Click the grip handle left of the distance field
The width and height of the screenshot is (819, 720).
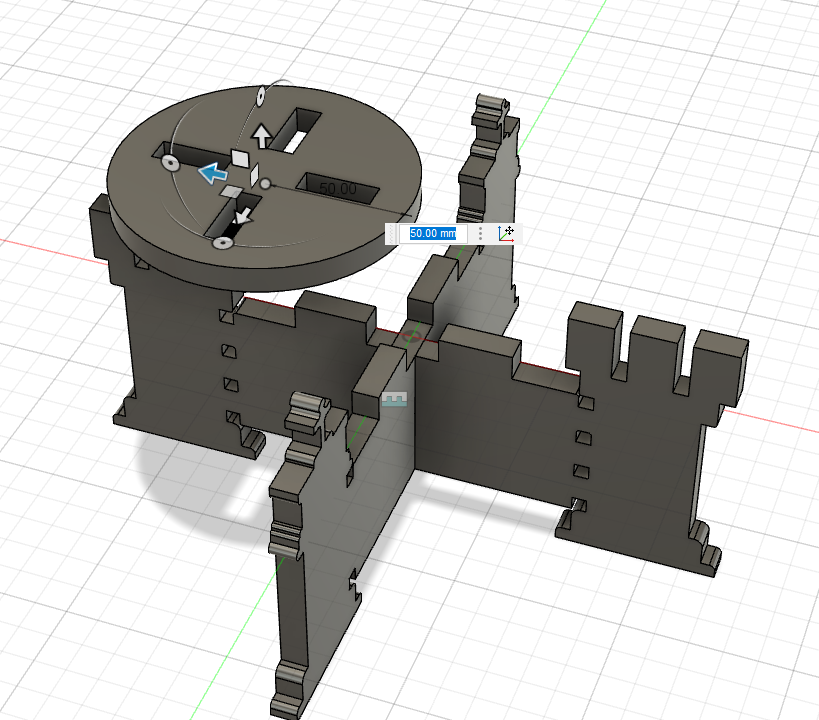(393, 234)
